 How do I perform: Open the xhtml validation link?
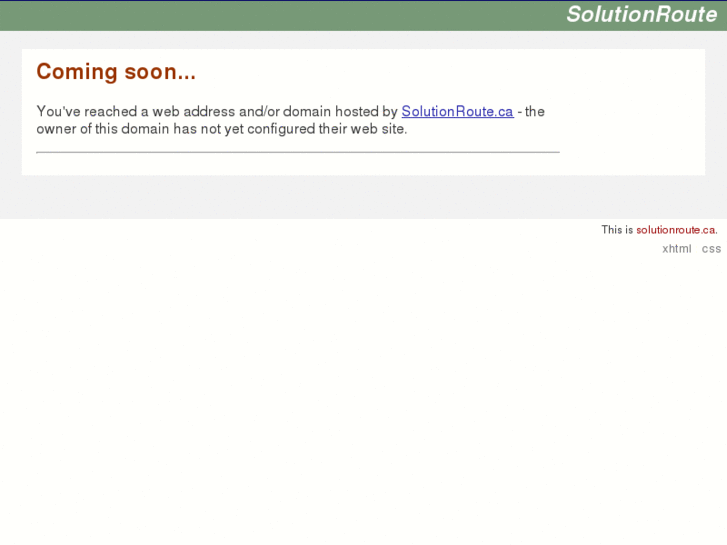click(x=676, y=249)
